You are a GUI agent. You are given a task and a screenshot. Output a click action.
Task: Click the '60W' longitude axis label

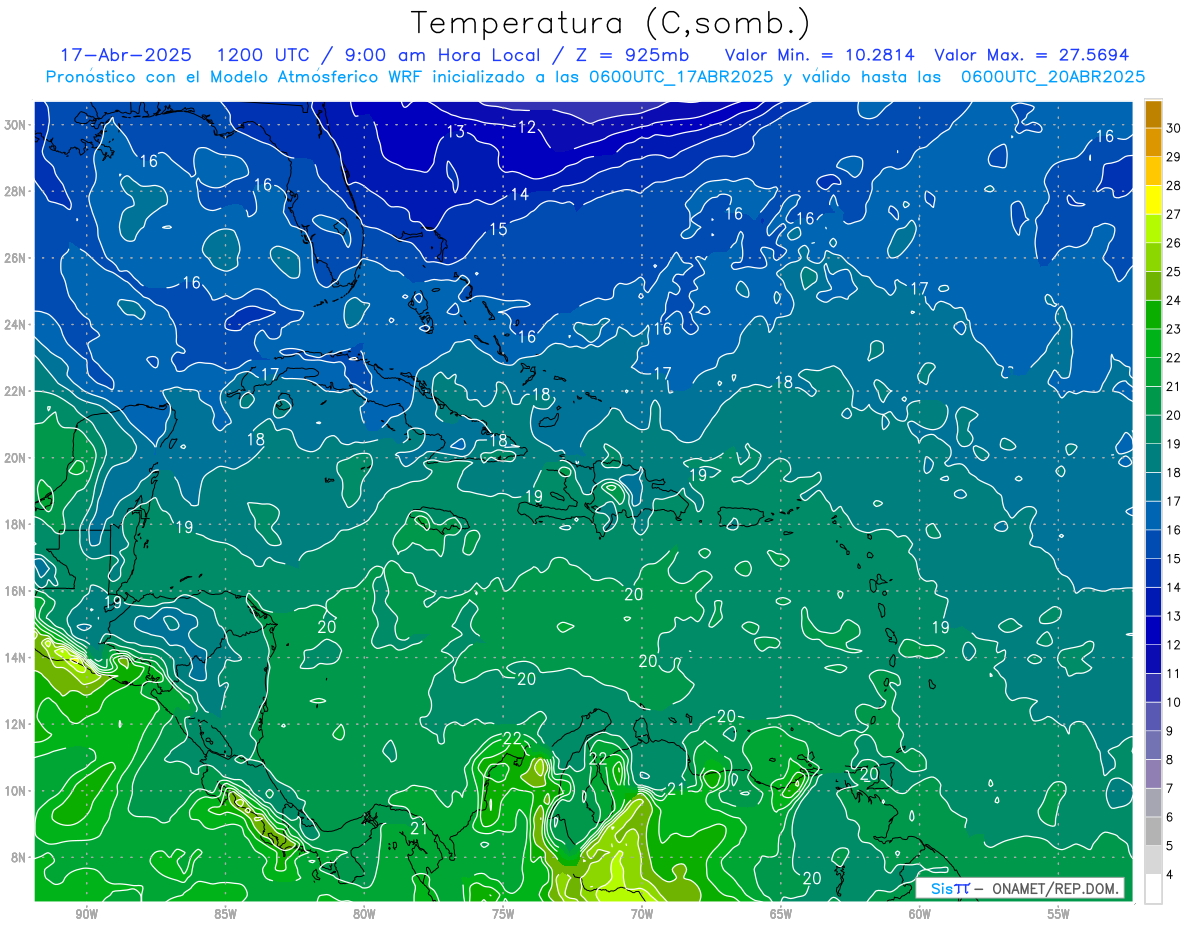point(920,914)
